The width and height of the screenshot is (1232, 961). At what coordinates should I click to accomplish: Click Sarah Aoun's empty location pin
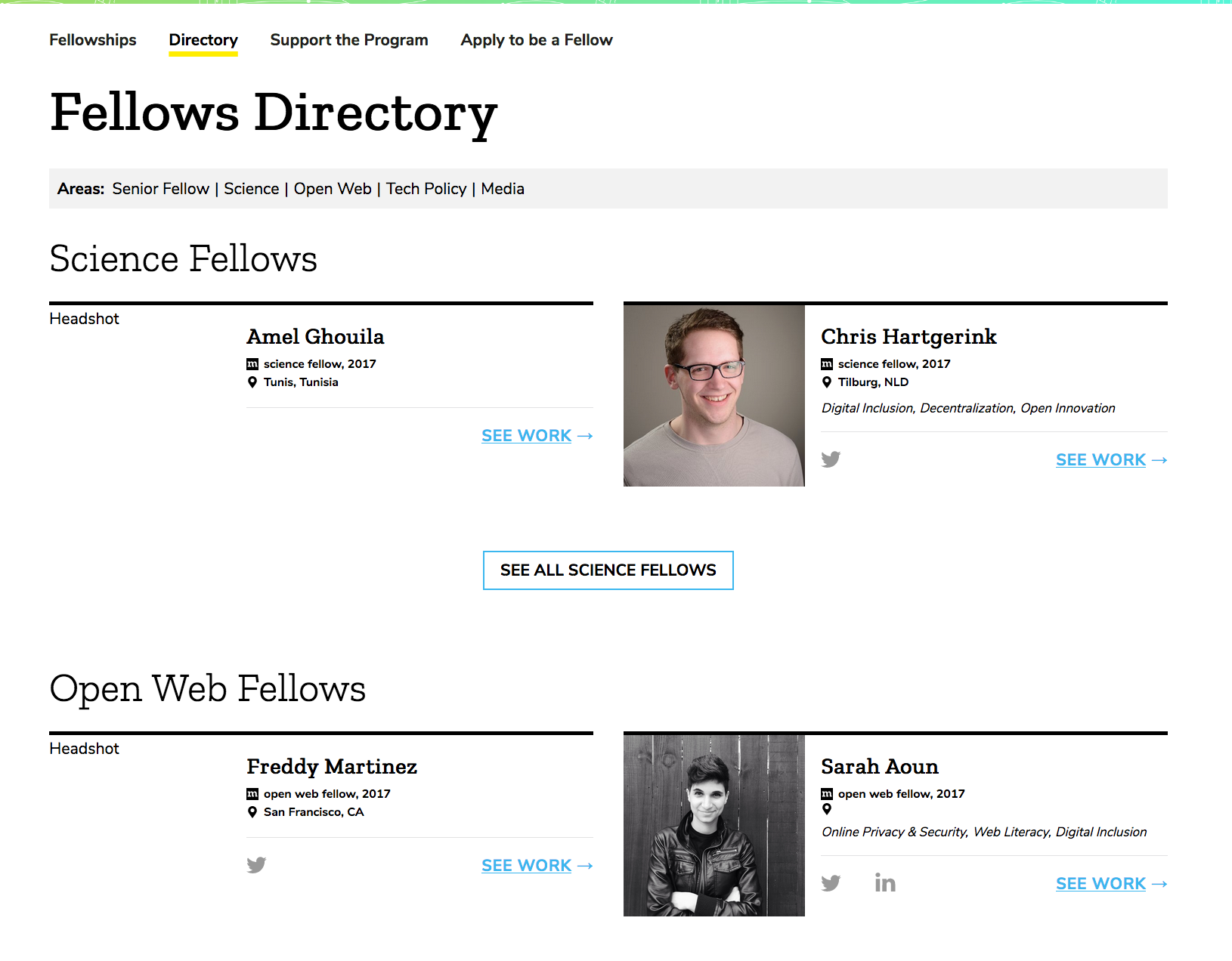pyautogui.click(x=827, y=809)
